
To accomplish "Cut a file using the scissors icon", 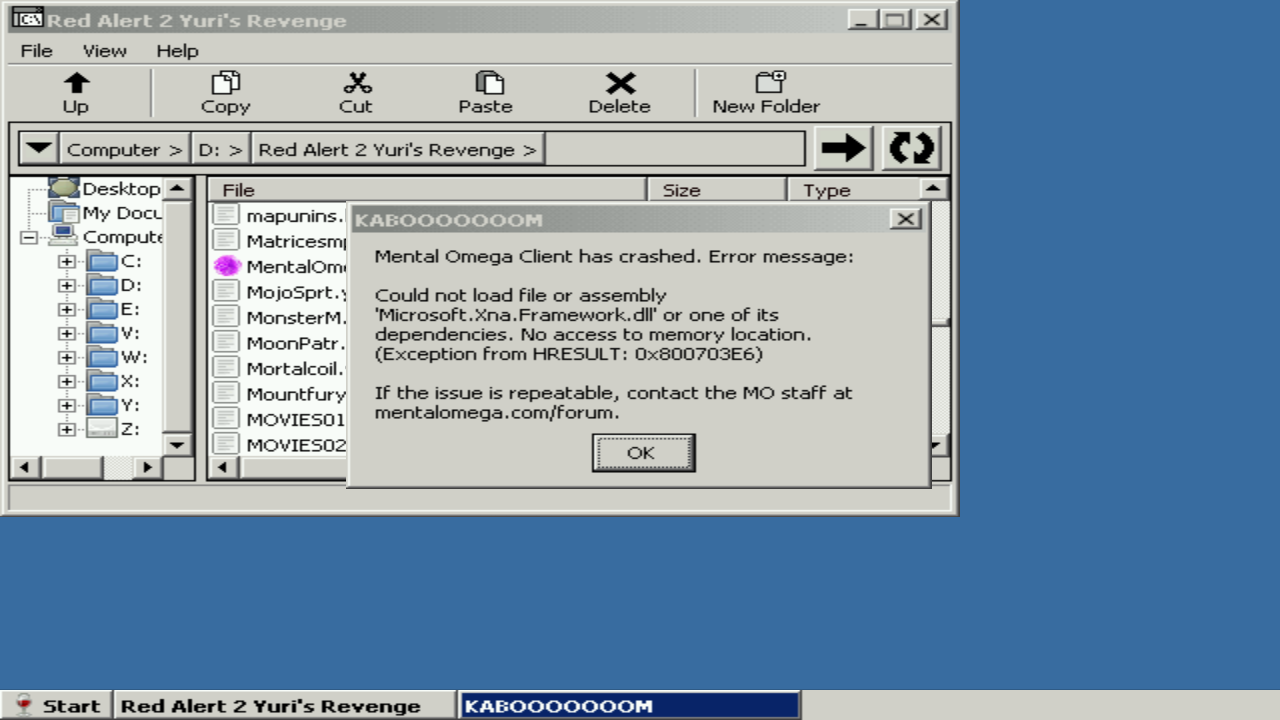I will (x=357, y=92).
